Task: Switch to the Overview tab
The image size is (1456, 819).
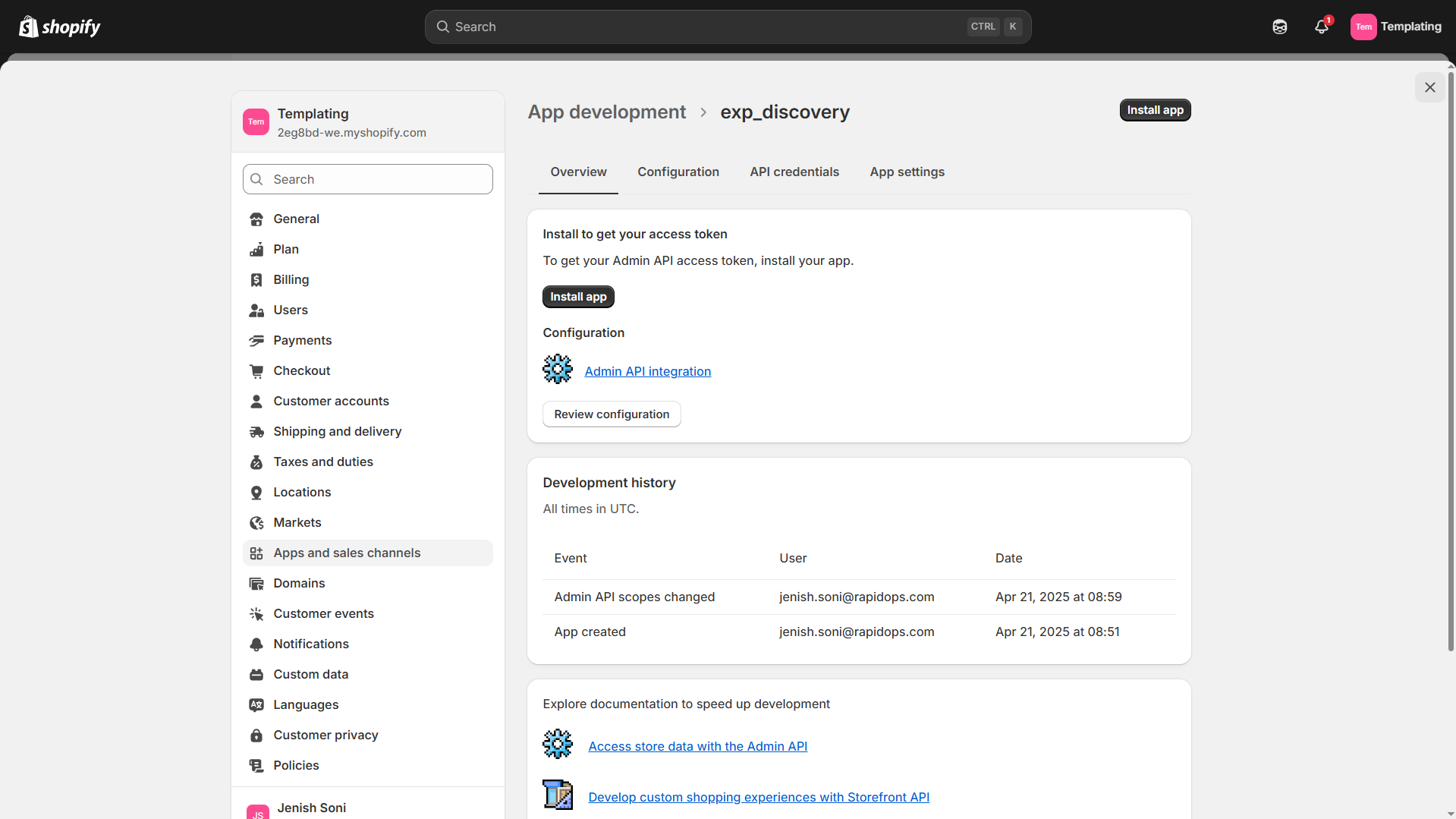Action: pyautogui.click(x=578, y=172)
